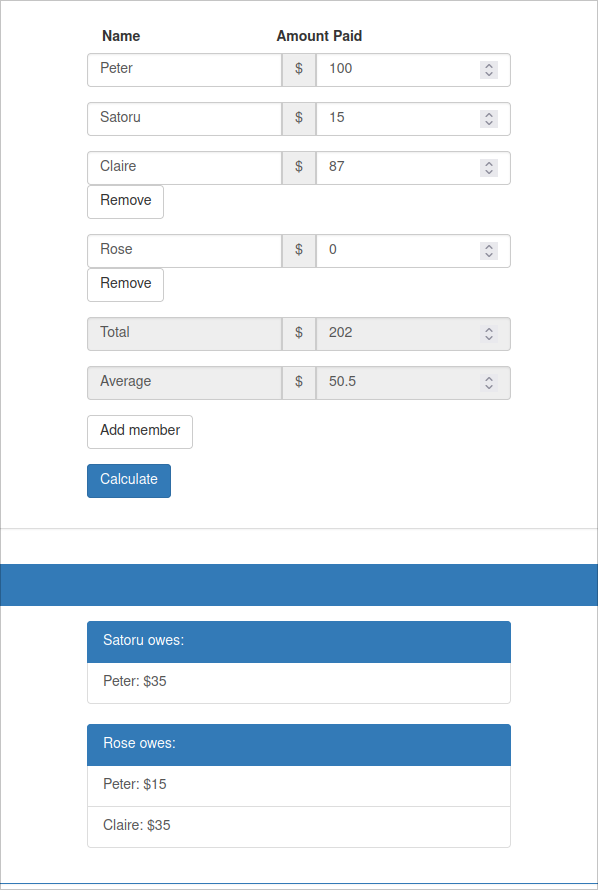Focus Claire's amount field showing 87
598x890 pixels.
pos(413,167)
